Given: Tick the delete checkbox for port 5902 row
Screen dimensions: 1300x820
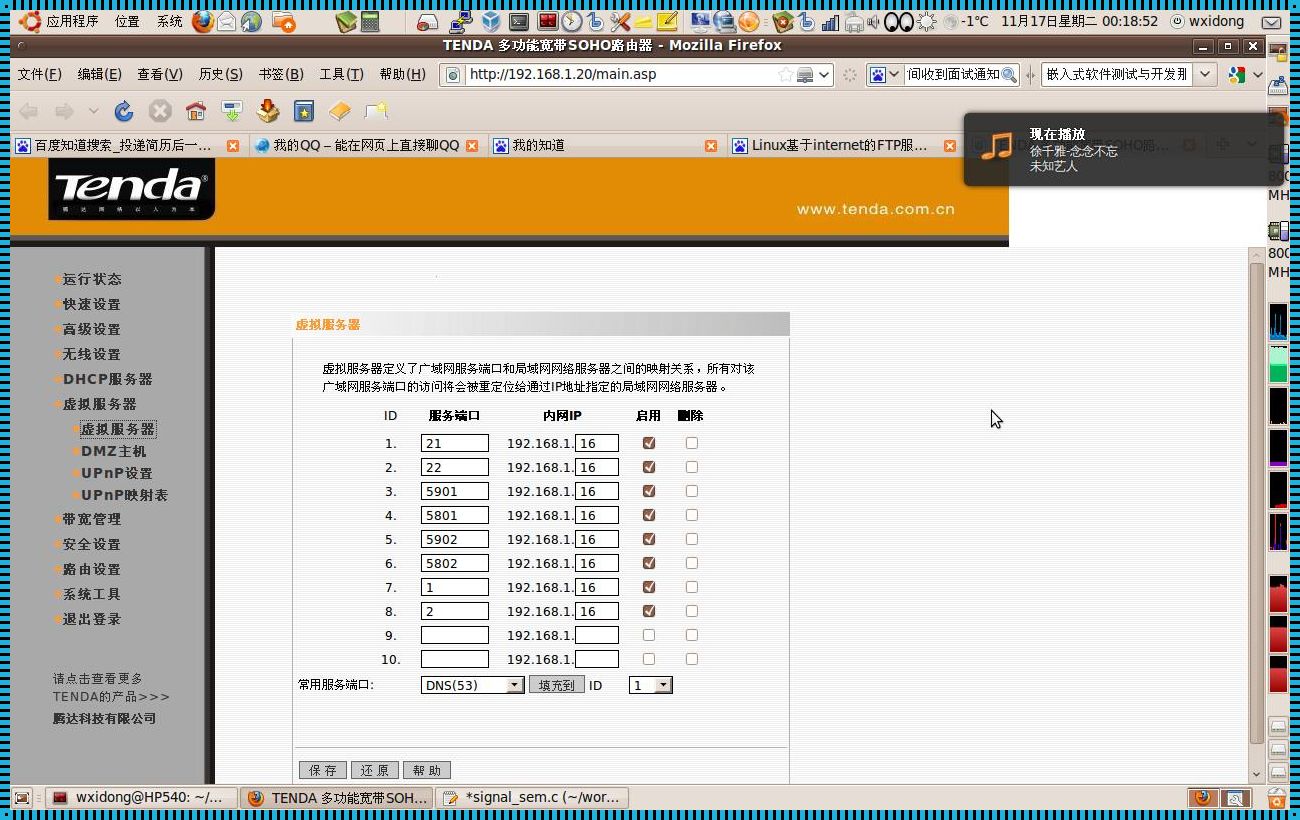Looking at the screenshot, I should click(692, 539).
